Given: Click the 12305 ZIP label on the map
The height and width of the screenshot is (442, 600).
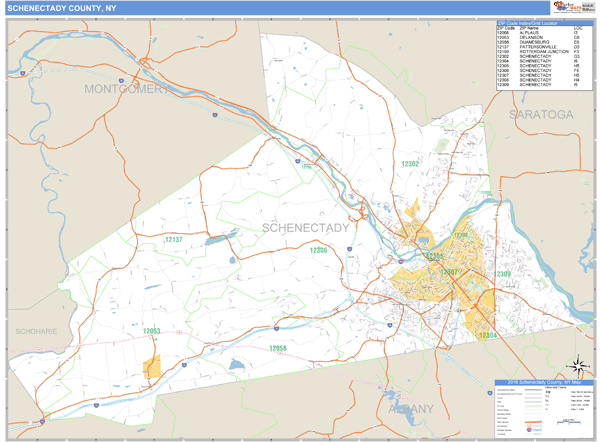Looking at the screenshot, I should [x=435, y=256].
